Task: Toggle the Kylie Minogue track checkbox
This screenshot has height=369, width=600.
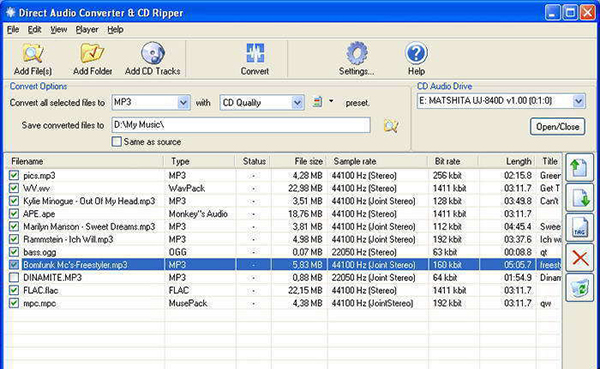Action: (14, 201)
